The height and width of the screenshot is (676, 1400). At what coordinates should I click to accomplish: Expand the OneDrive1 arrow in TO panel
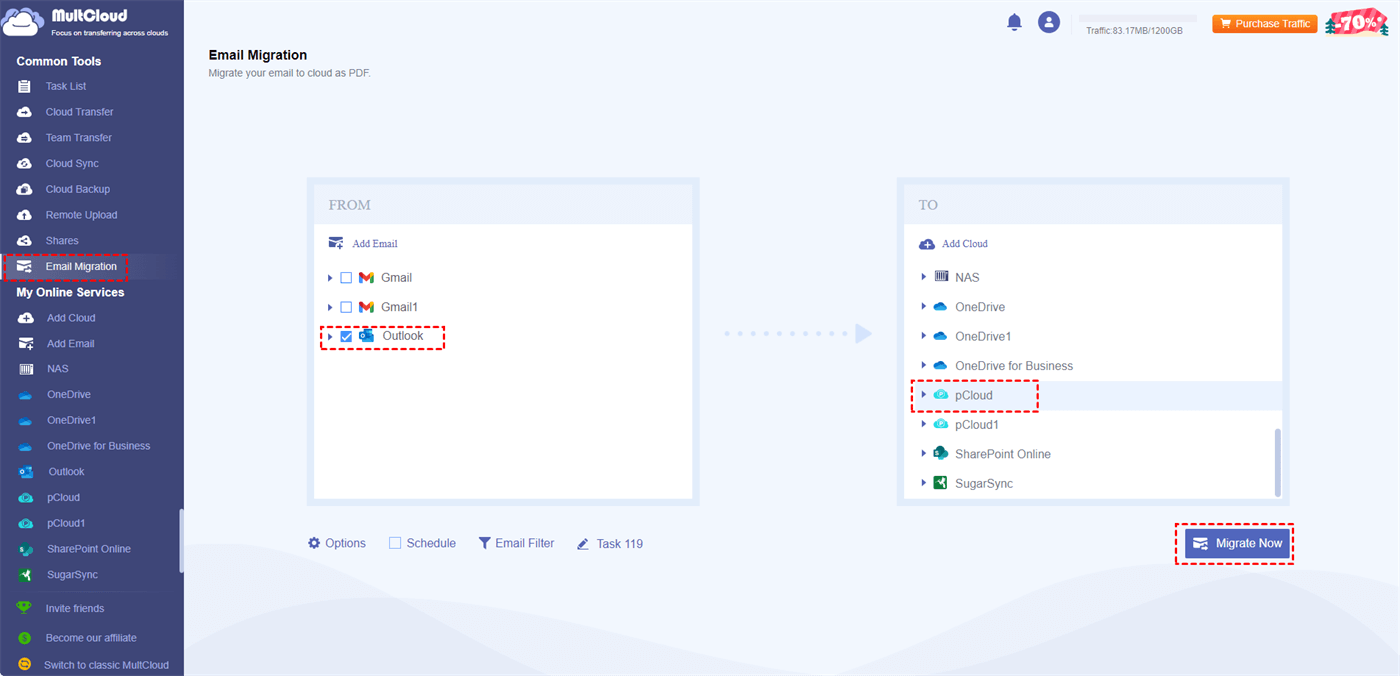pyautogui.click(x=924, y=336)
